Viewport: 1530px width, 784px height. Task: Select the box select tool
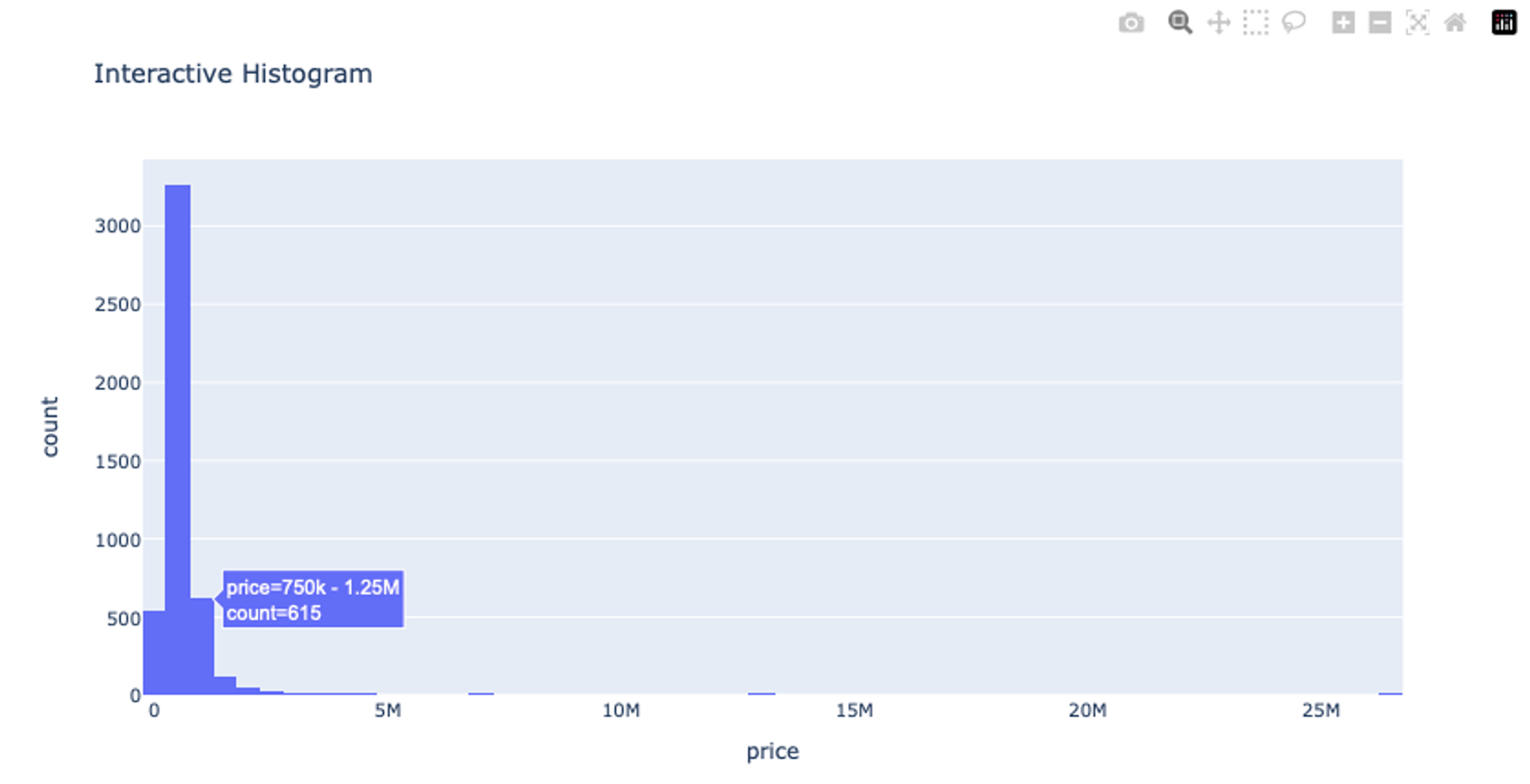tap(1255, 23)
